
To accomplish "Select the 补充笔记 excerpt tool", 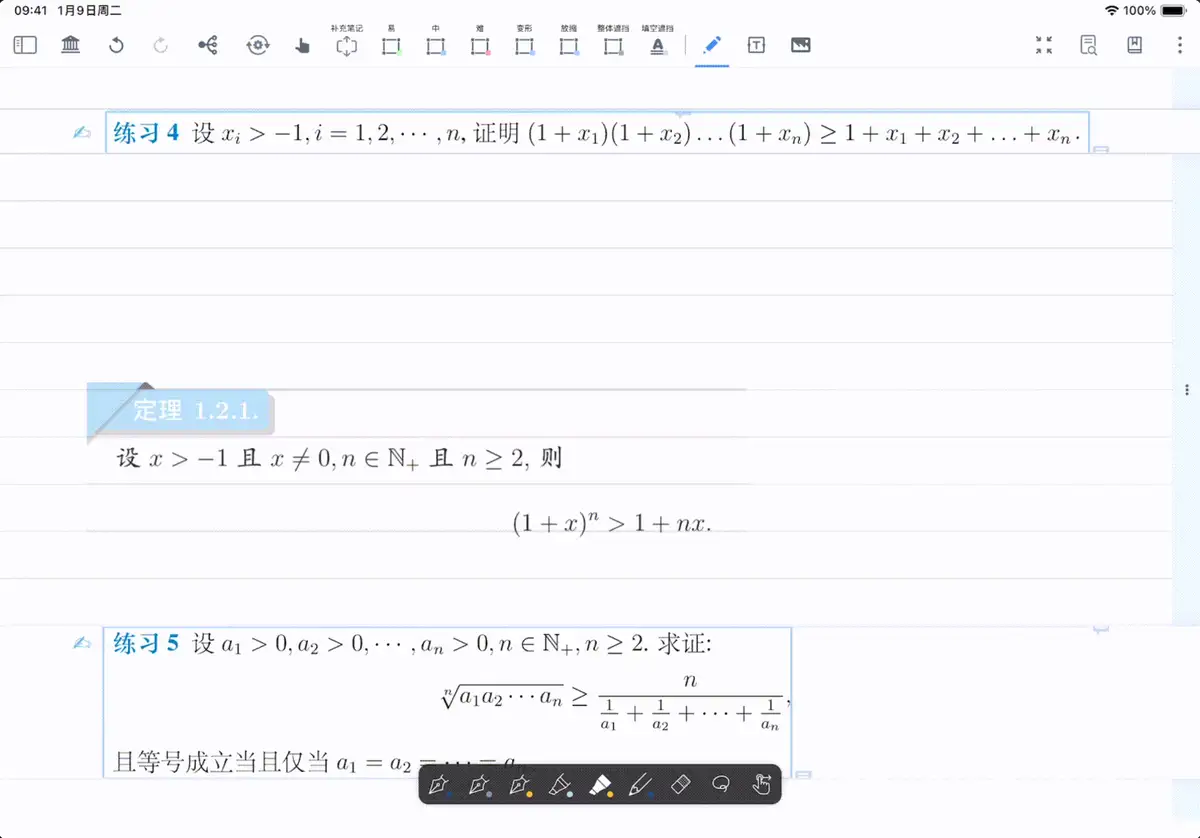I will [346, 41].
